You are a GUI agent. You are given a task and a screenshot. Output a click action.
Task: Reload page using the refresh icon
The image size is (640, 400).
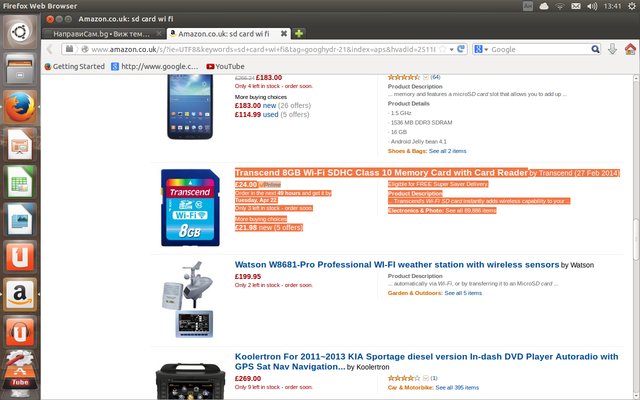pyautogui.click(x=461, y=49)
